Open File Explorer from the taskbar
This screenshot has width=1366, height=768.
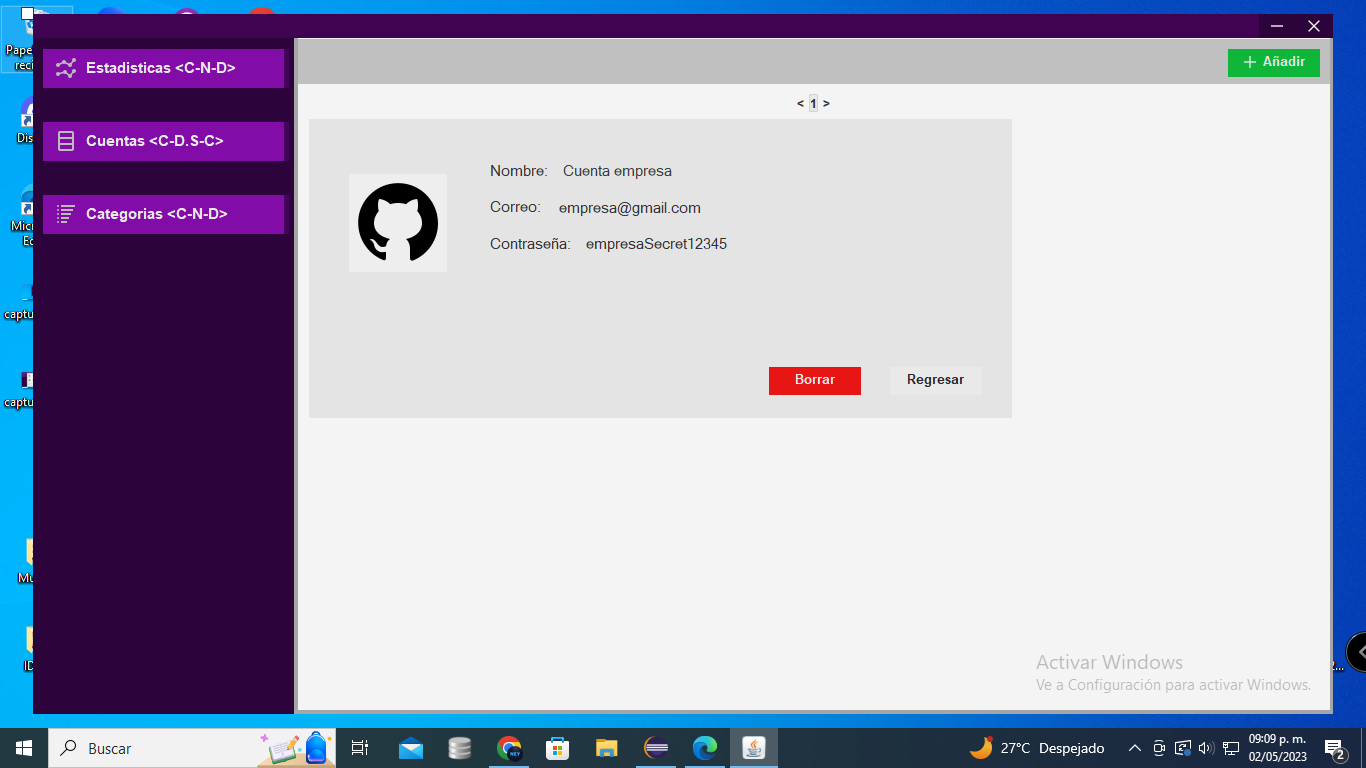point(607,748)
